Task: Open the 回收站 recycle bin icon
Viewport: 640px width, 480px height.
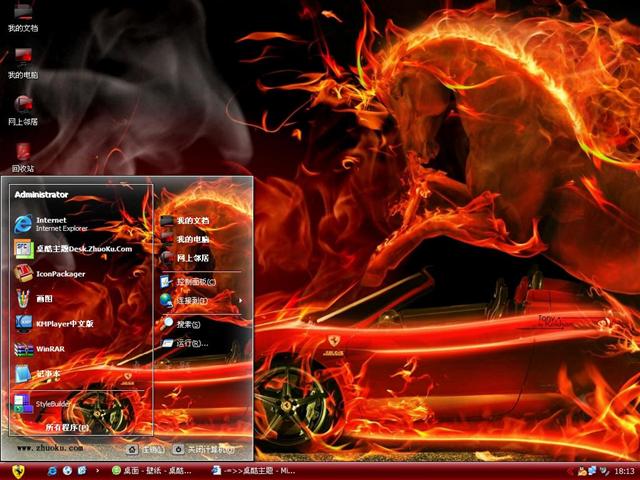Action: pos(23,157)
